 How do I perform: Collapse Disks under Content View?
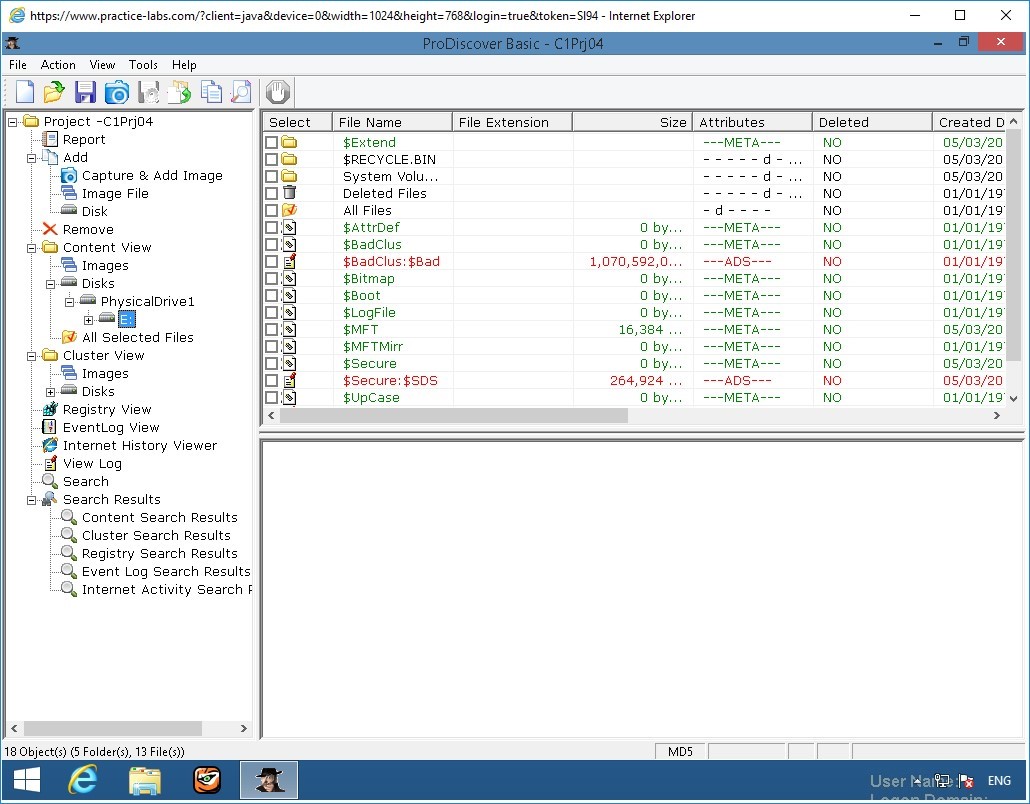pos(51,284)
